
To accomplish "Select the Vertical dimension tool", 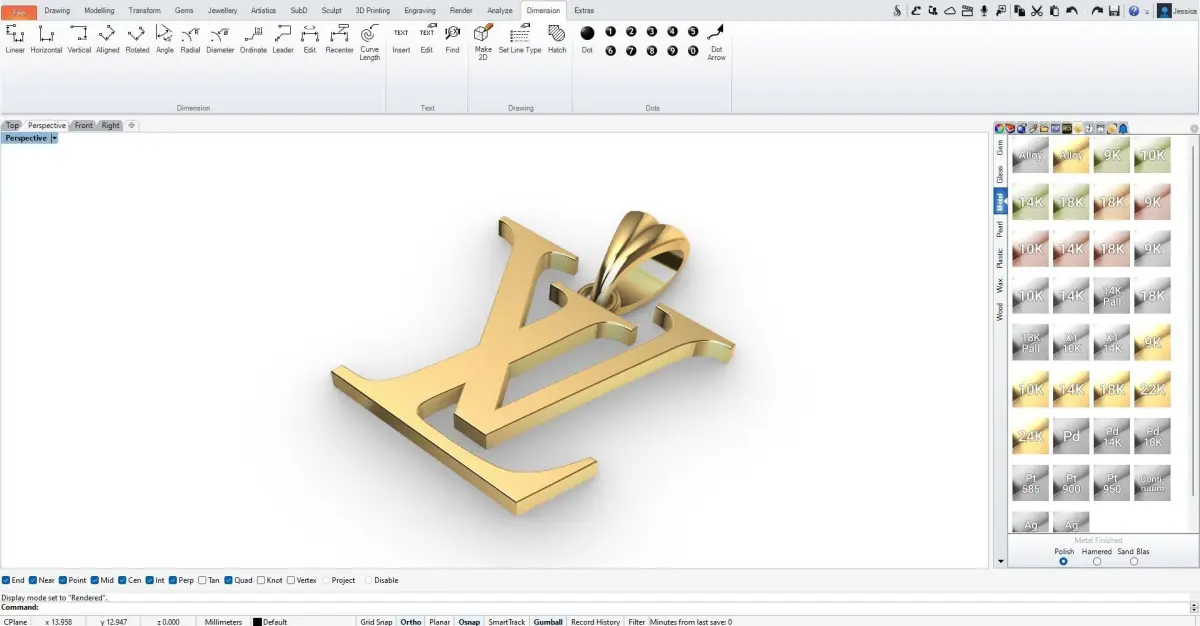I will coord(79,40).
